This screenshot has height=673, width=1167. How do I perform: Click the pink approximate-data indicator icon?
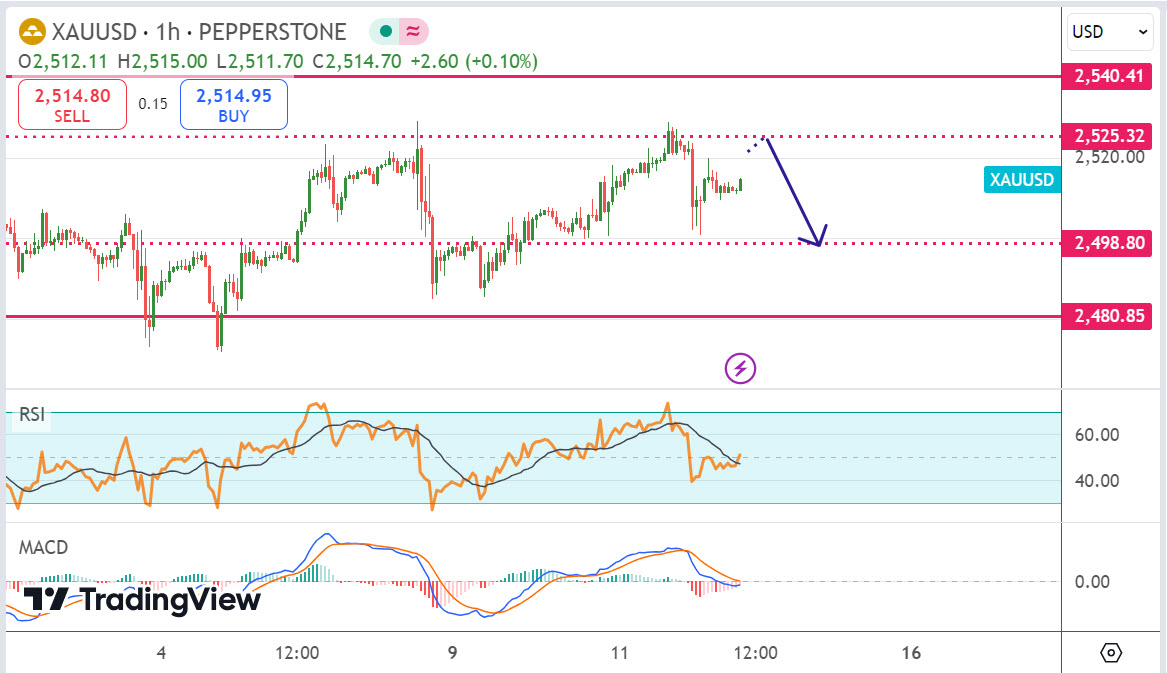(x=411, y=32)
